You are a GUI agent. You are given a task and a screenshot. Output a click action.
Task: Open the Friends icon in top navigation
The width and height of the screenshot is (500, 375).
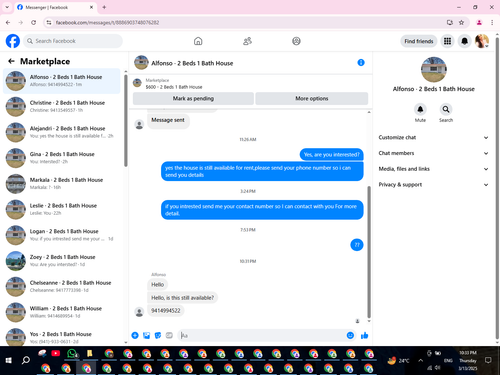[247, 41]
